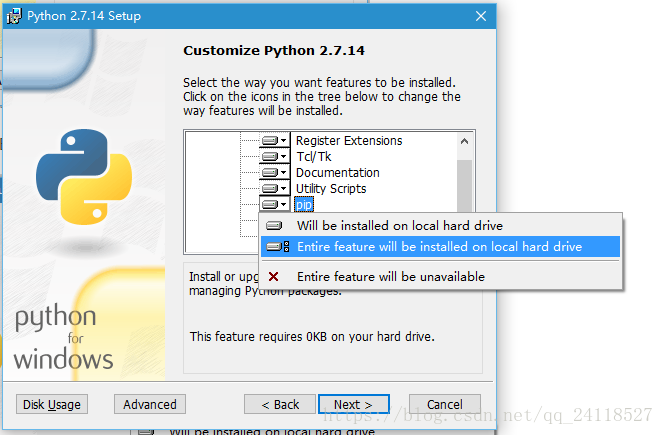Click the feature list scrollbar thumb
The image size is (664, 435).
465,186
